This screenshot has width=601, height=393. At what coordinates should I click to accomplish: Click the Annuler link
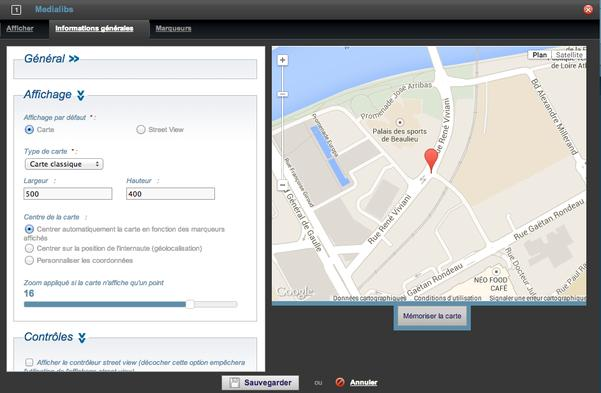tap(363, 382)
